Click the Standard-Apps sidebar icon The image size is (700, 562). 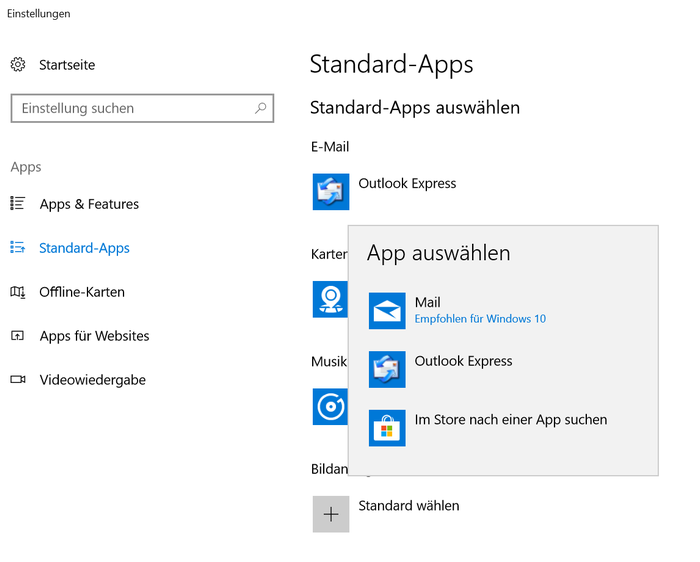18,247
